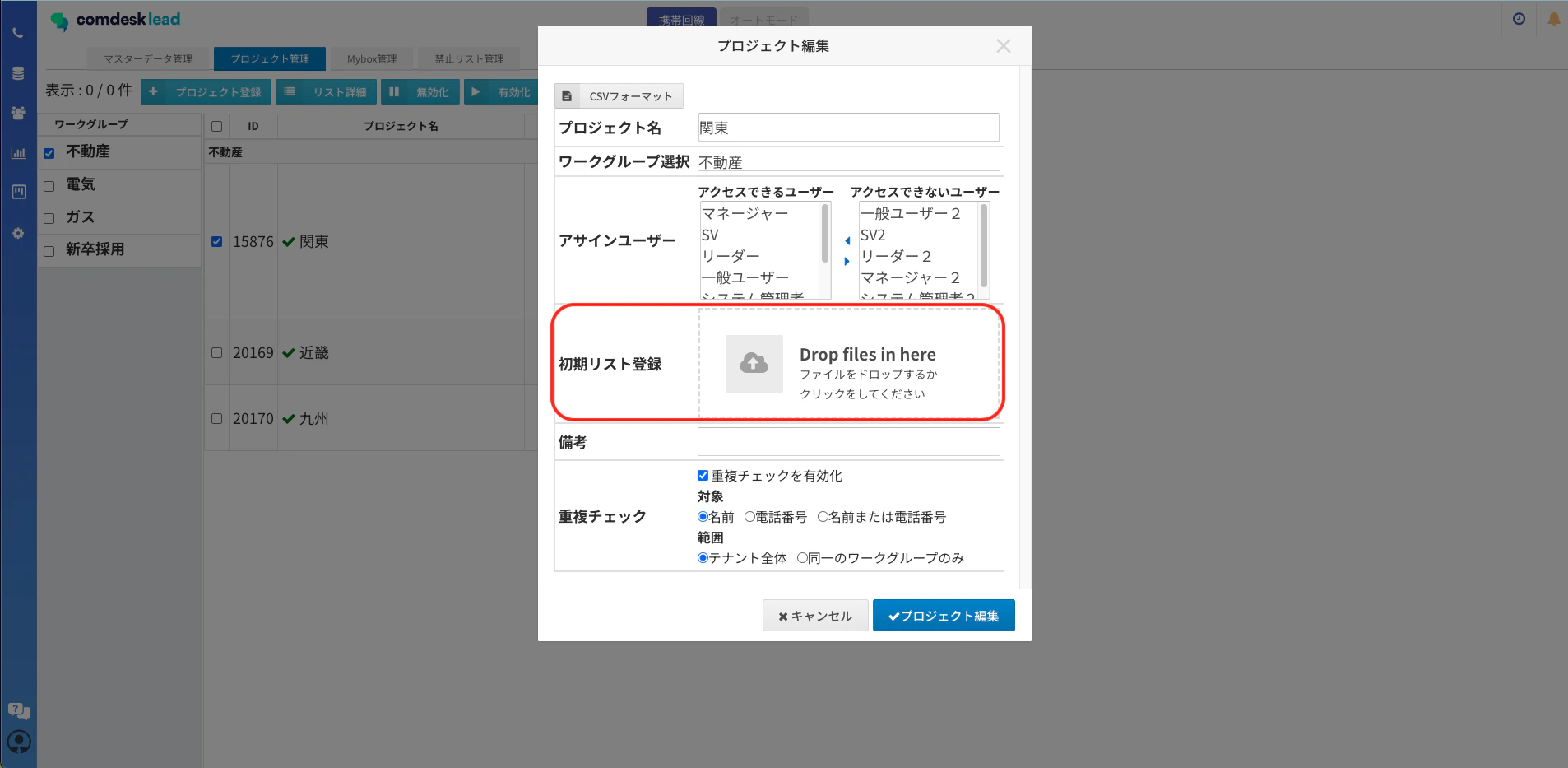The width and height of the screenshot is (1568, 768).
Task: Click the Drop files in here area
Action: pyautogui.click(x=849, y=363)
